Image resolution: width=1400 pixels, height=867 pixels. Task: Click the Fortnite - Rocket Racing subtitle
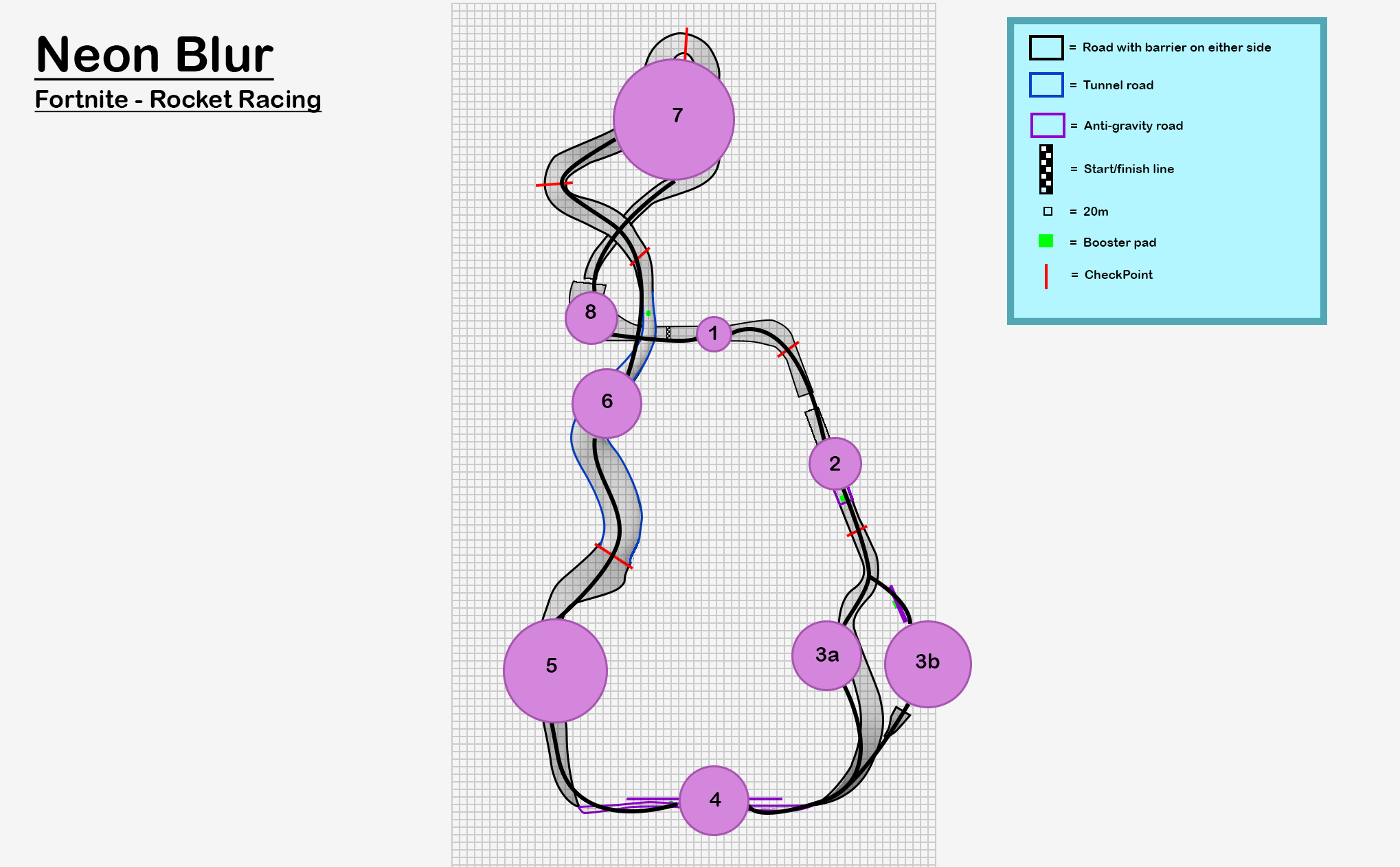178,100
